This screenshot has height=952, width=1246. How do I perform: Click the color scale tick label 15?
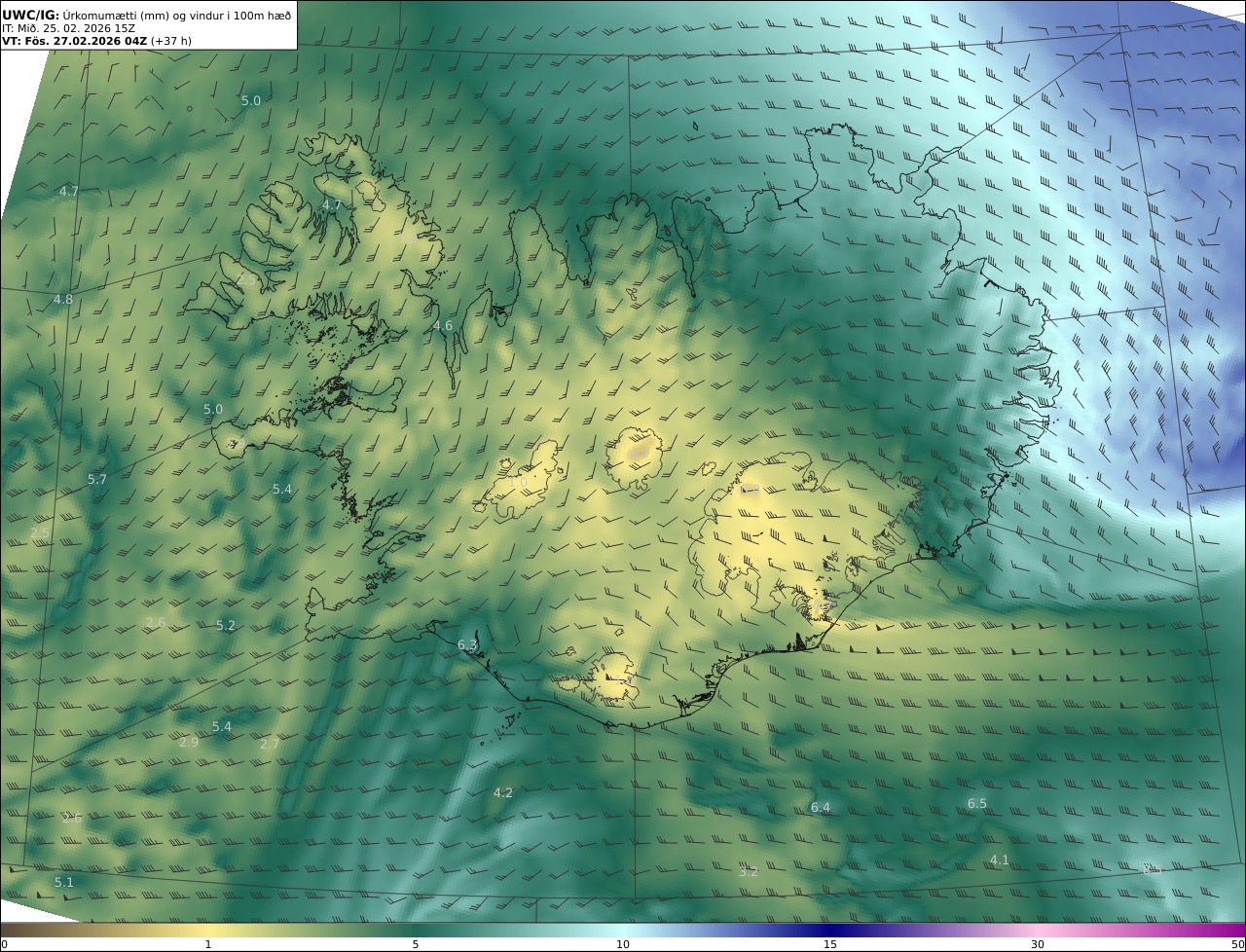830,944
